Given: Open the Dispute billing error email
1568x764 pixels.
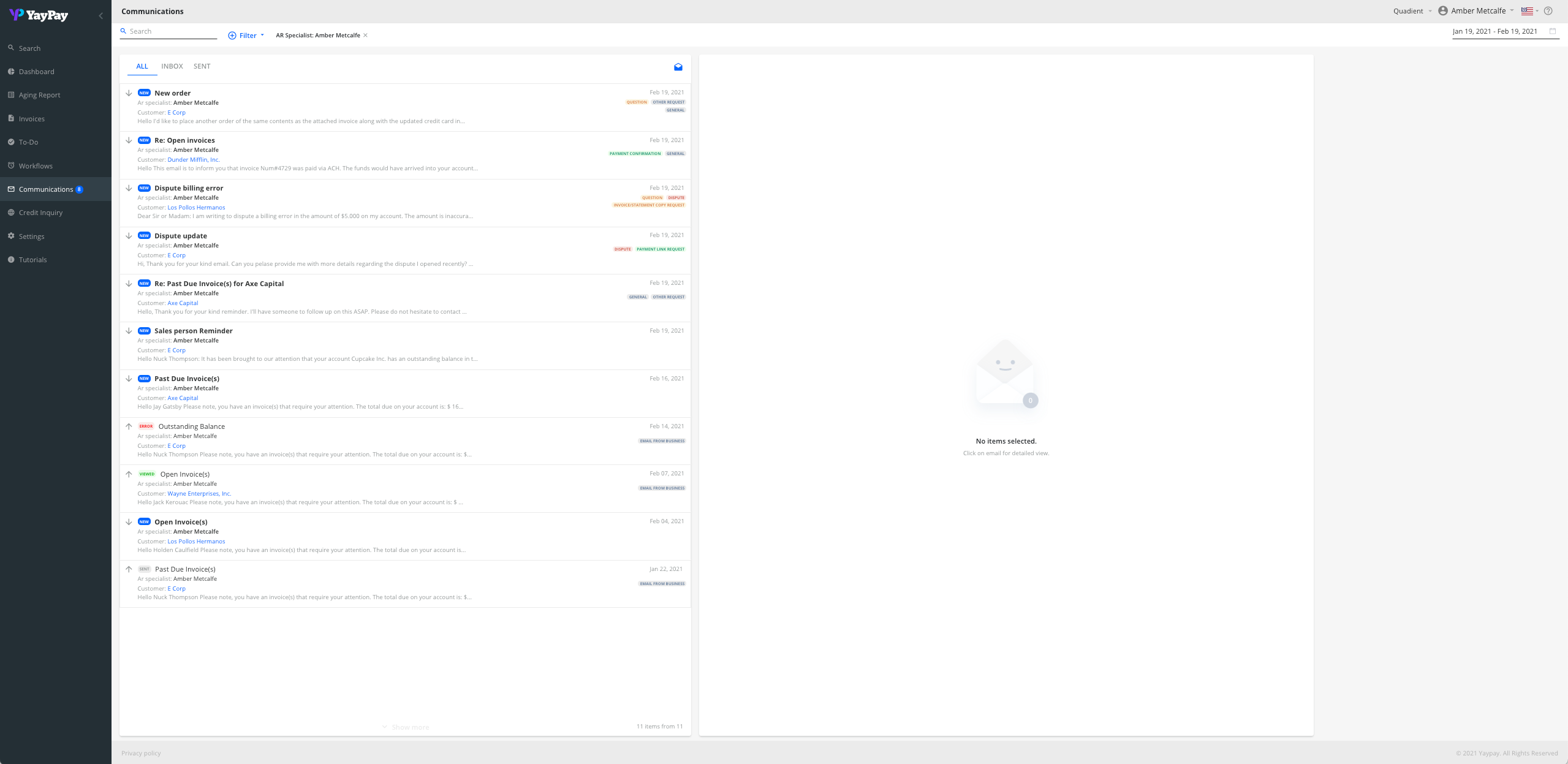Looking at the screenshot, I should pyautogui.click(x=189, y=188).
